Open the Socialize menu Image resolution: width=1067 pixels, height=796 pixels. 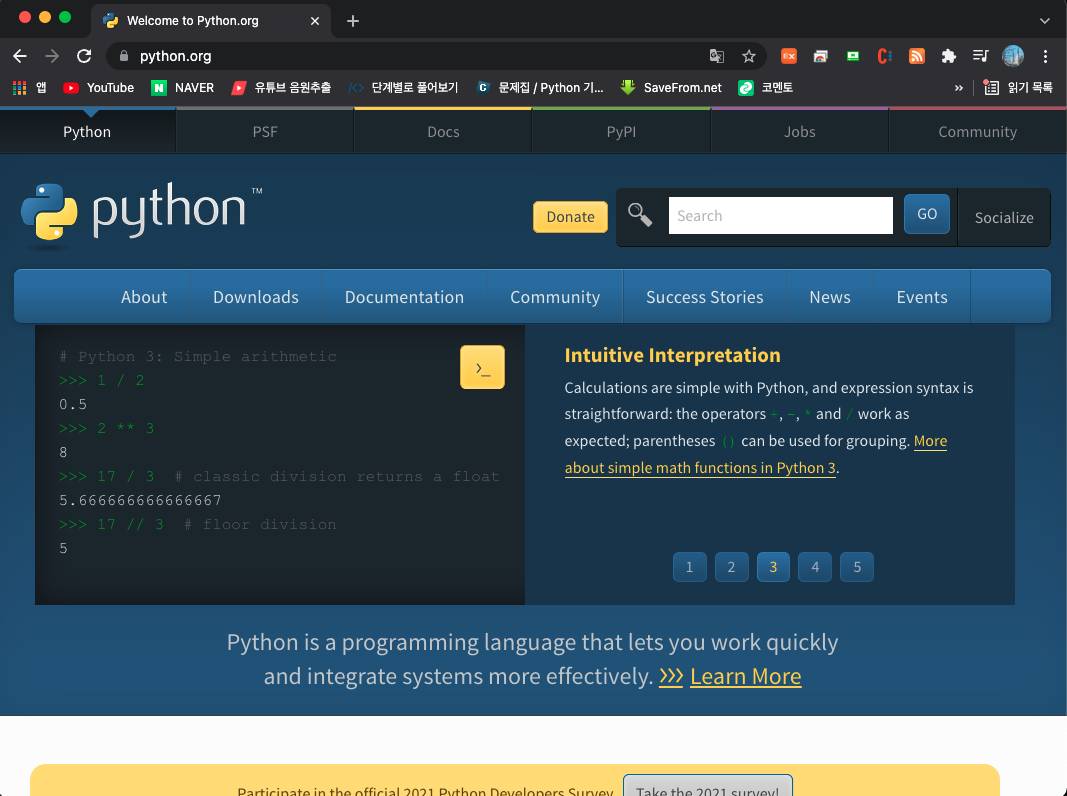(1004, 218)
